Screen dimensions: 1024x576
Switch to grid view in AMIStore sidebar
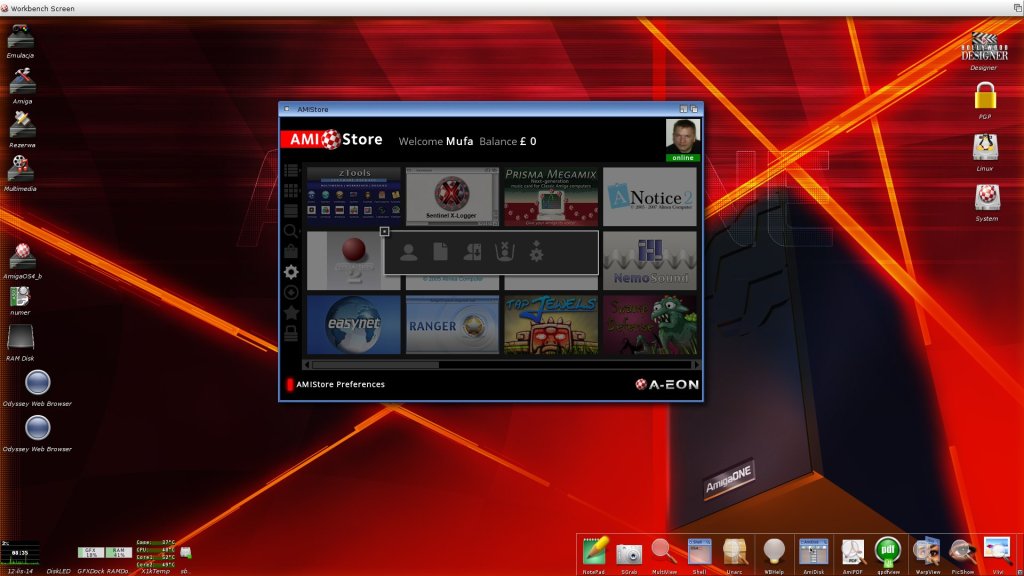point(291,191)
